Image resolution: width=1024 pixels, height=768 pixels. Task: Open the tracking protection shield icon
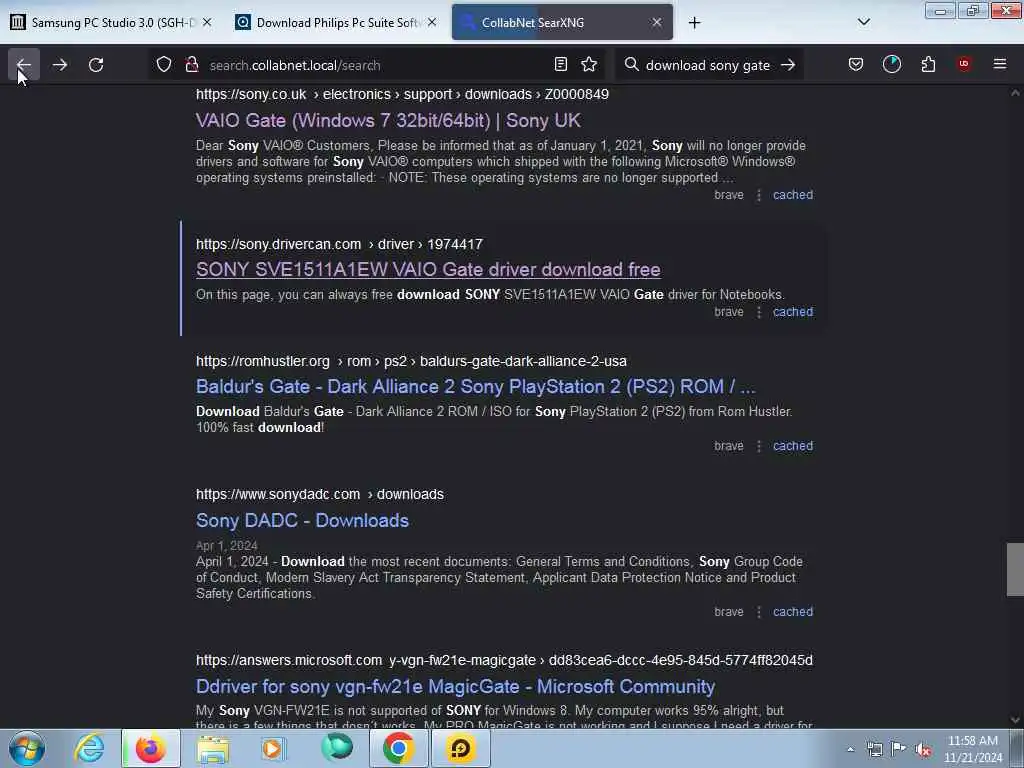pyautogui.click(x=164, y=65)
